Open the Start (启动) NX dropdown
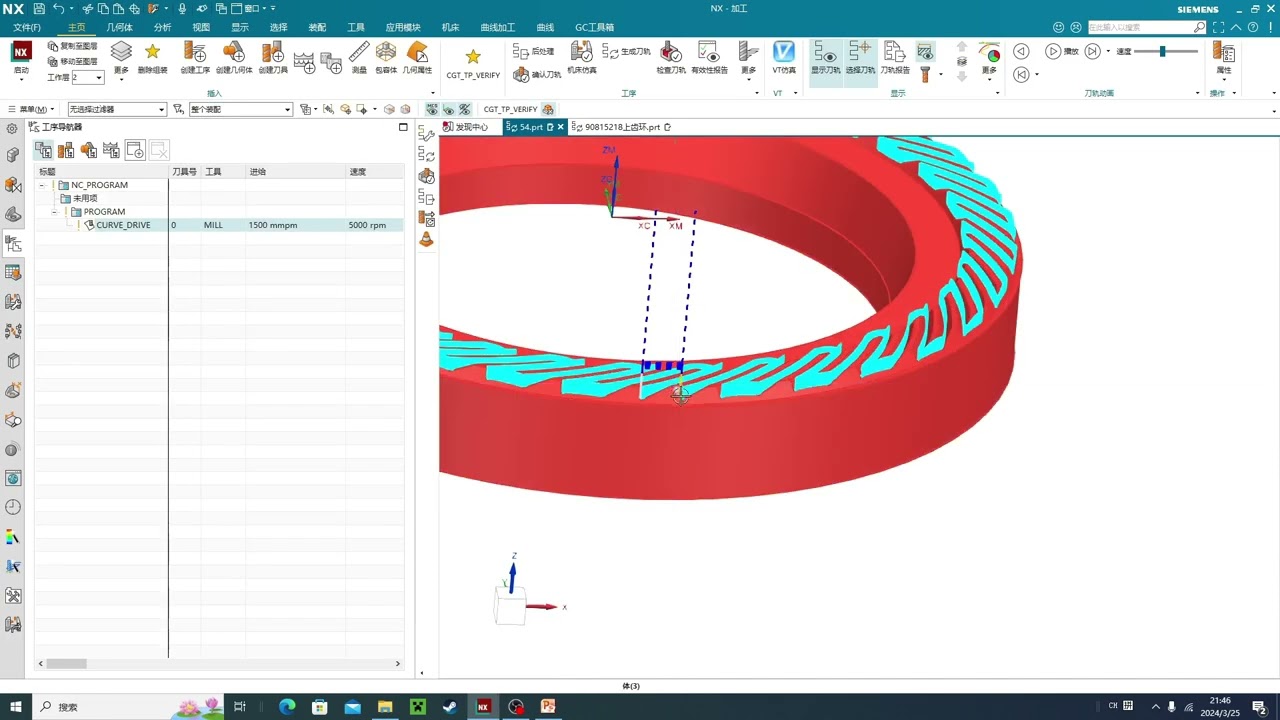Image resolution: width=1280 pixels, height=720 pixels. pyautogui.click(x=21, y=59)
